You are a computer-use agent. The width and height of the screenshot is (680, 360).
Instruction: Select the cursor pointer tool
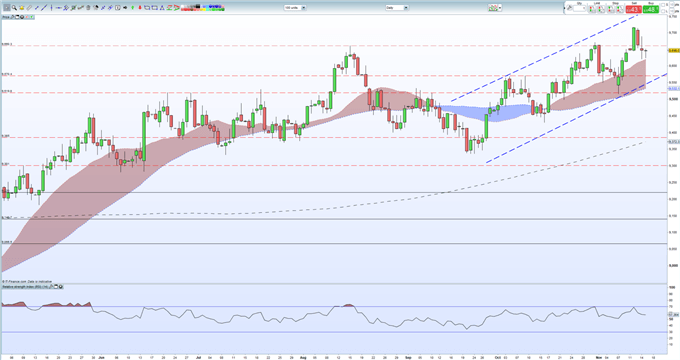click(x=7, y=7)
